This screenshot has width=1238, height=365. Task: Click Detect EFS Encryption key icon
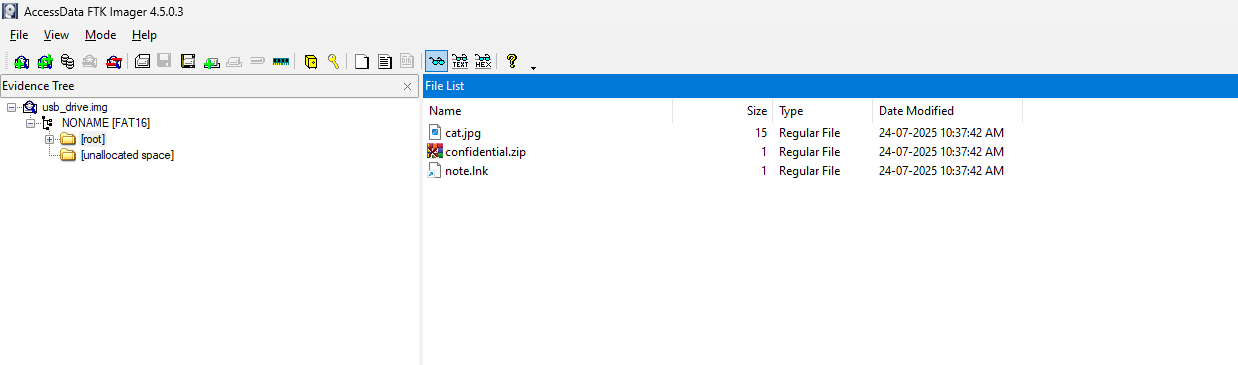point(333,61)
